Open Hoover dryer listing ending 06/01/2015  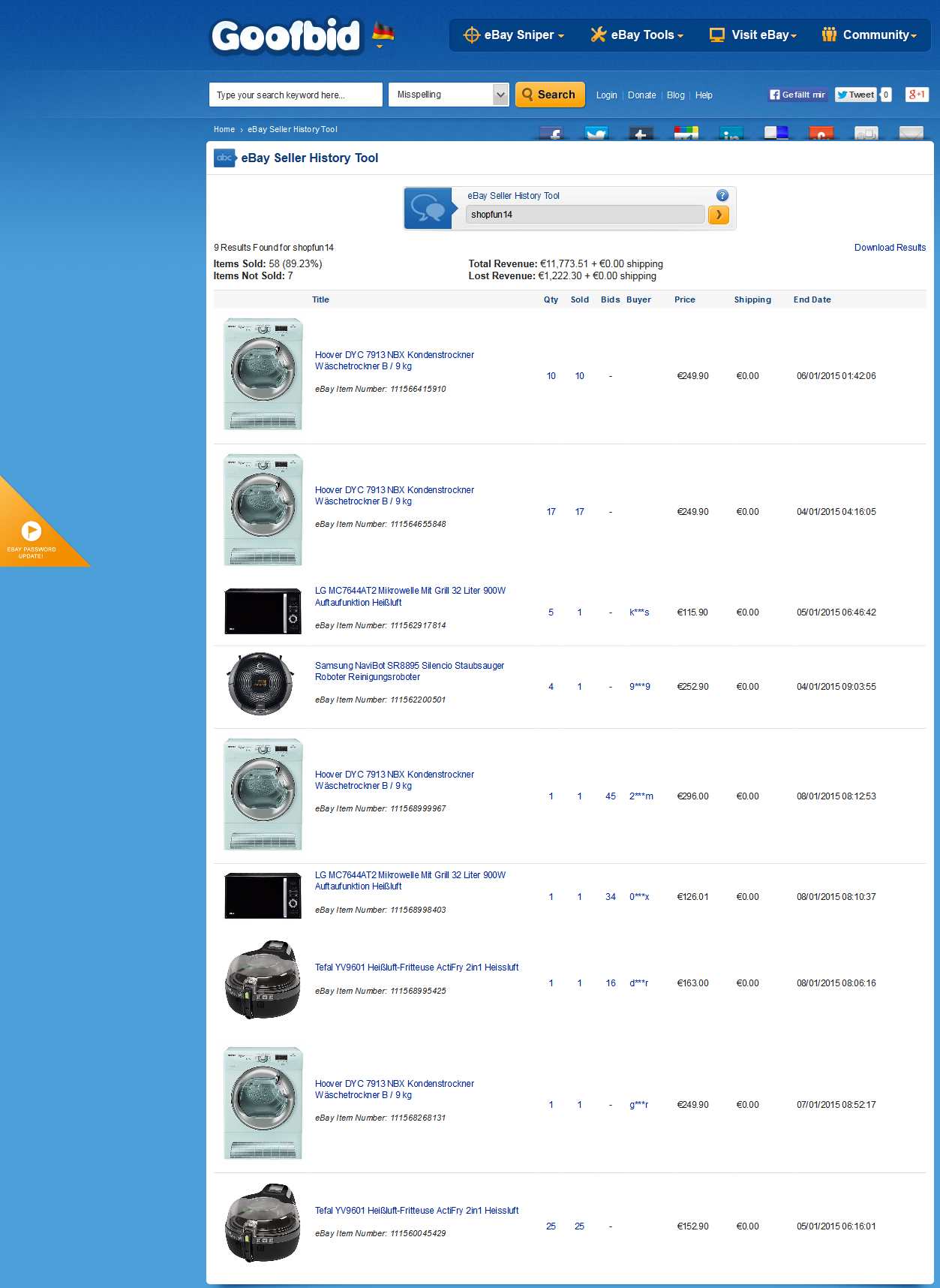395,360
